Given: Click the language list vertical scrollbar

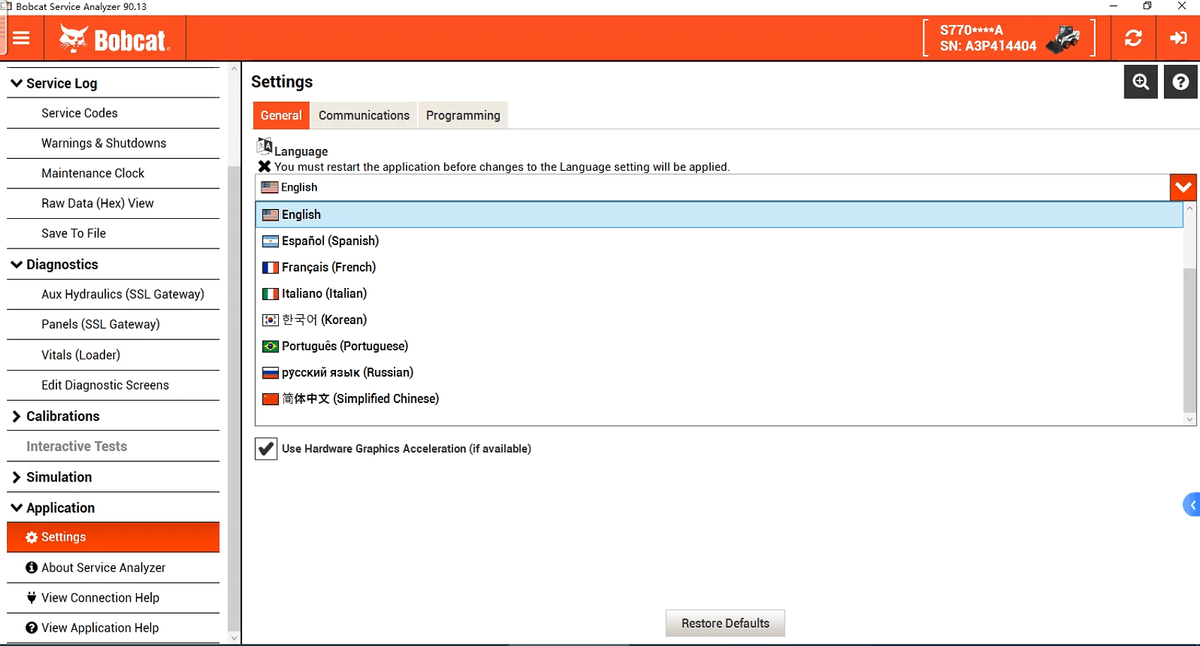Looking at the screenshot, I should (1189, 340).
